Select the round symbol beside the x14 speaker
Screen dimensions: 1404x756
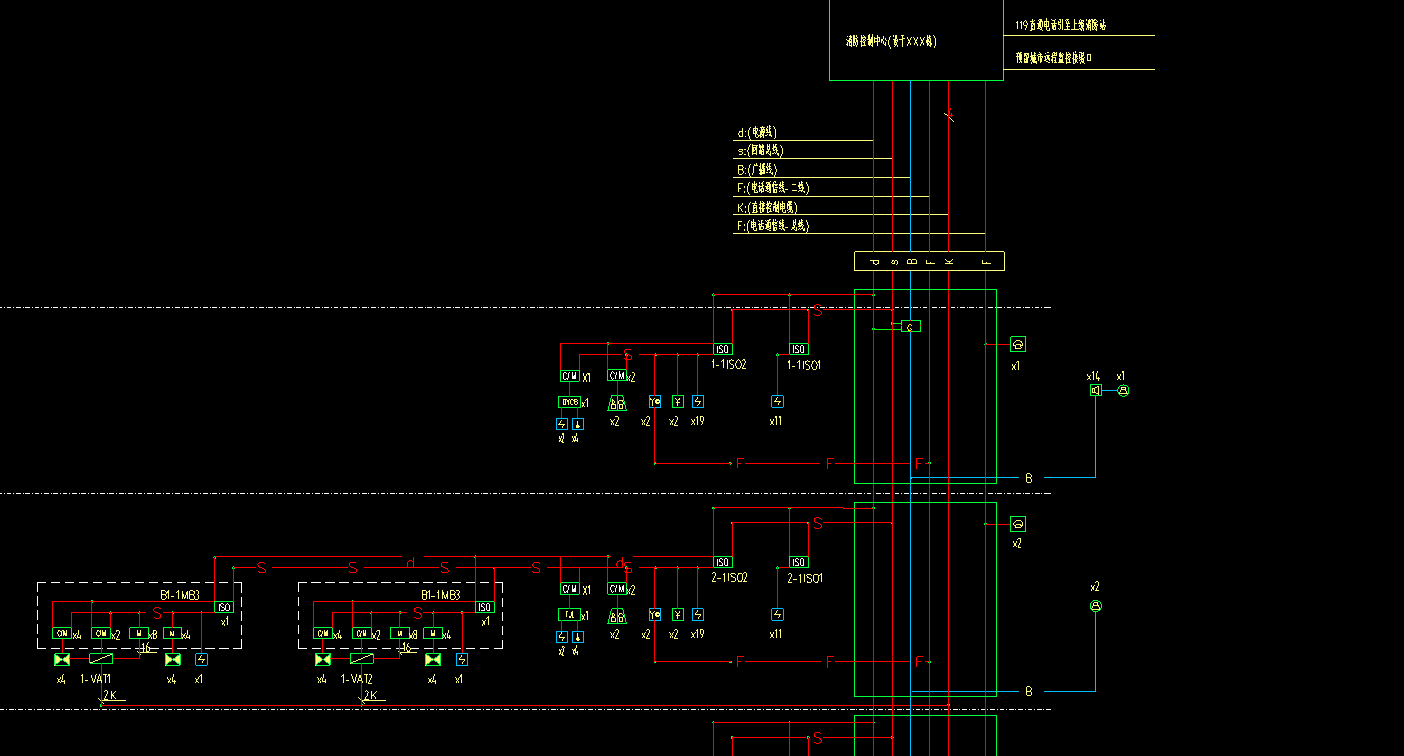coord(1123,390)
